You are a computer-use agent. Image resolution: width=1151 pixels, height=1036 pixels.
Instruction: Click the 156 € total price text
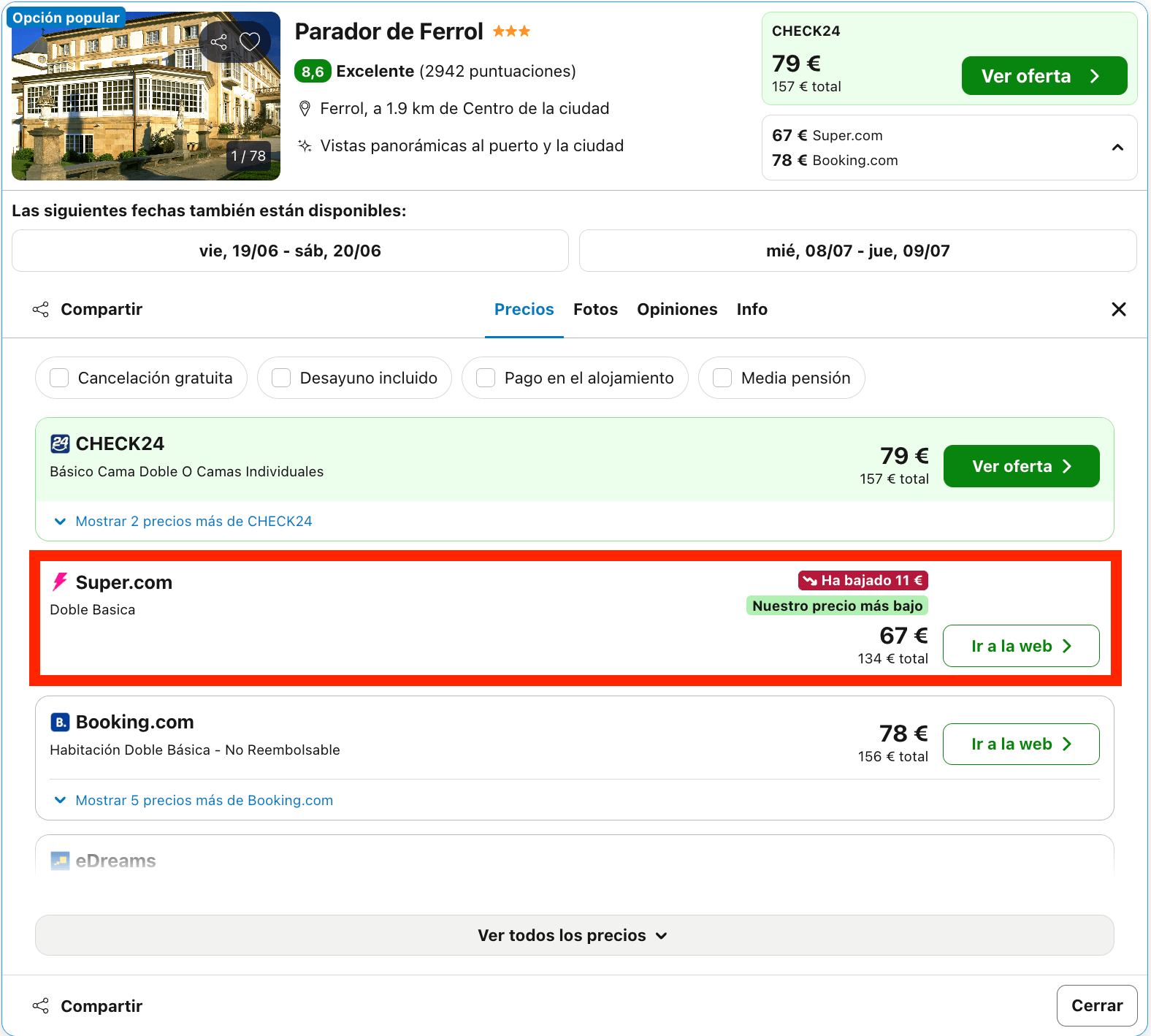[x=892, y=756]
